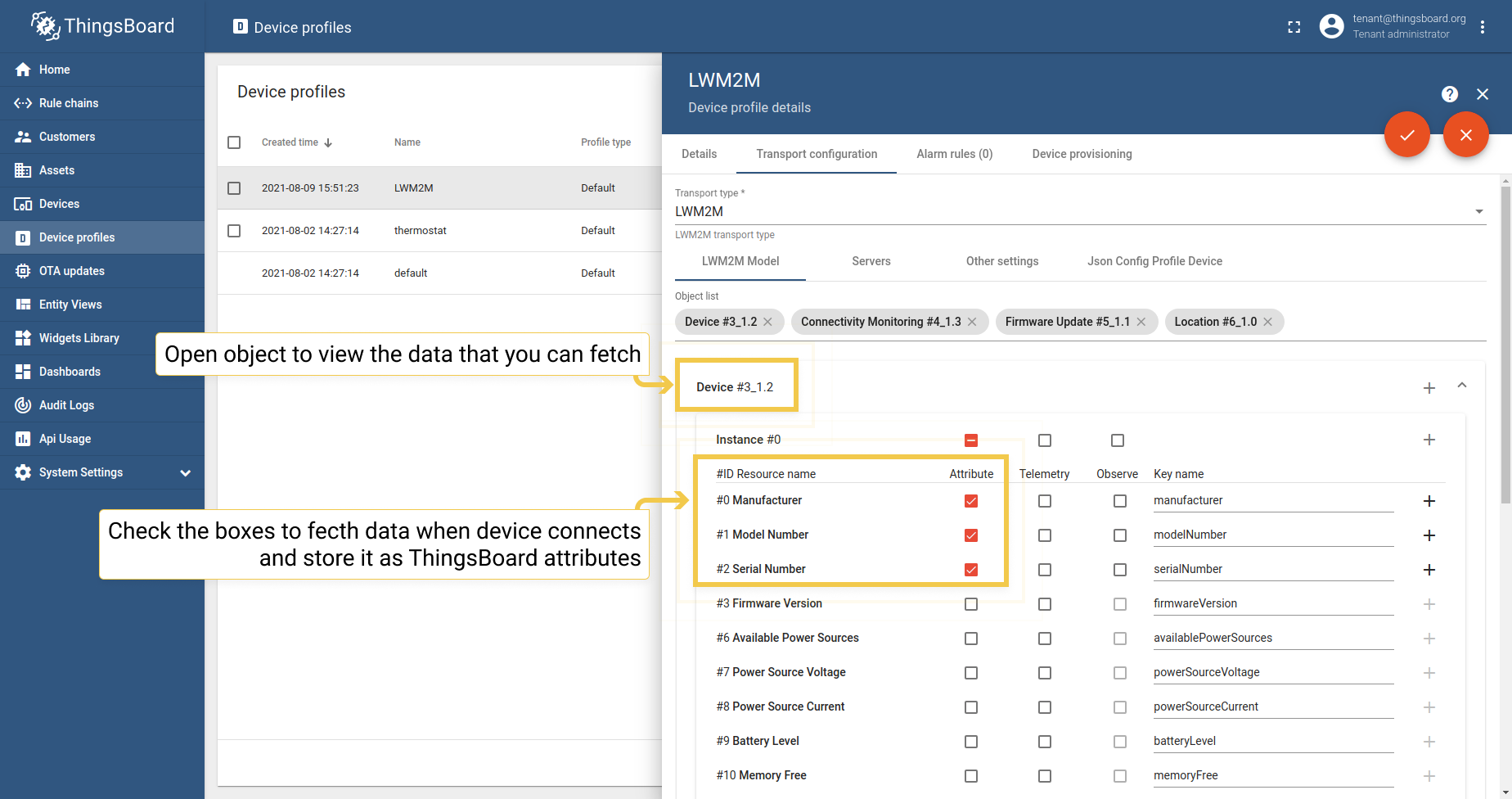Screen dimensions: 1512x799
Task: Click plus icon for manufacturer key
Action: pyautogui.click(x=1429, y=500)
